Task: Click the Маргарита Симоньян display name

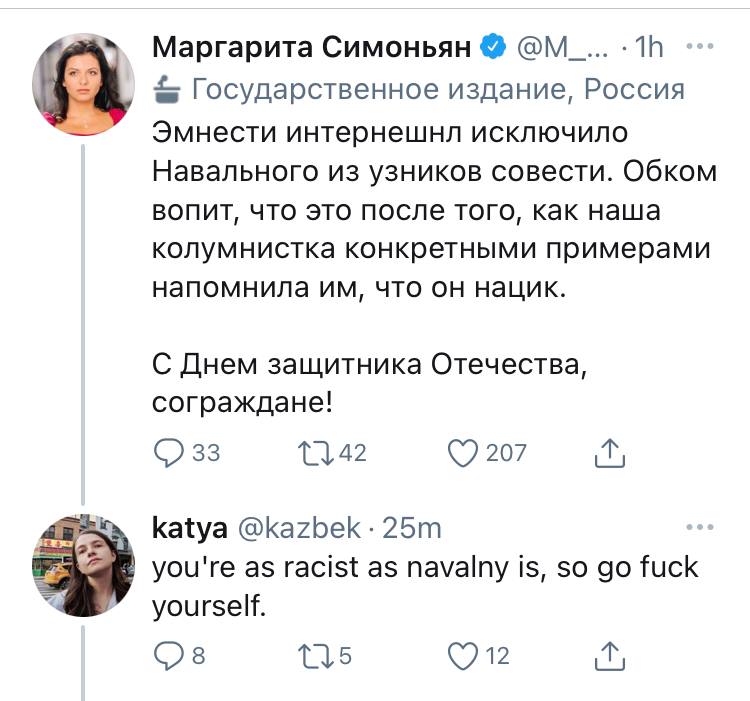Action: click(312, 46)
